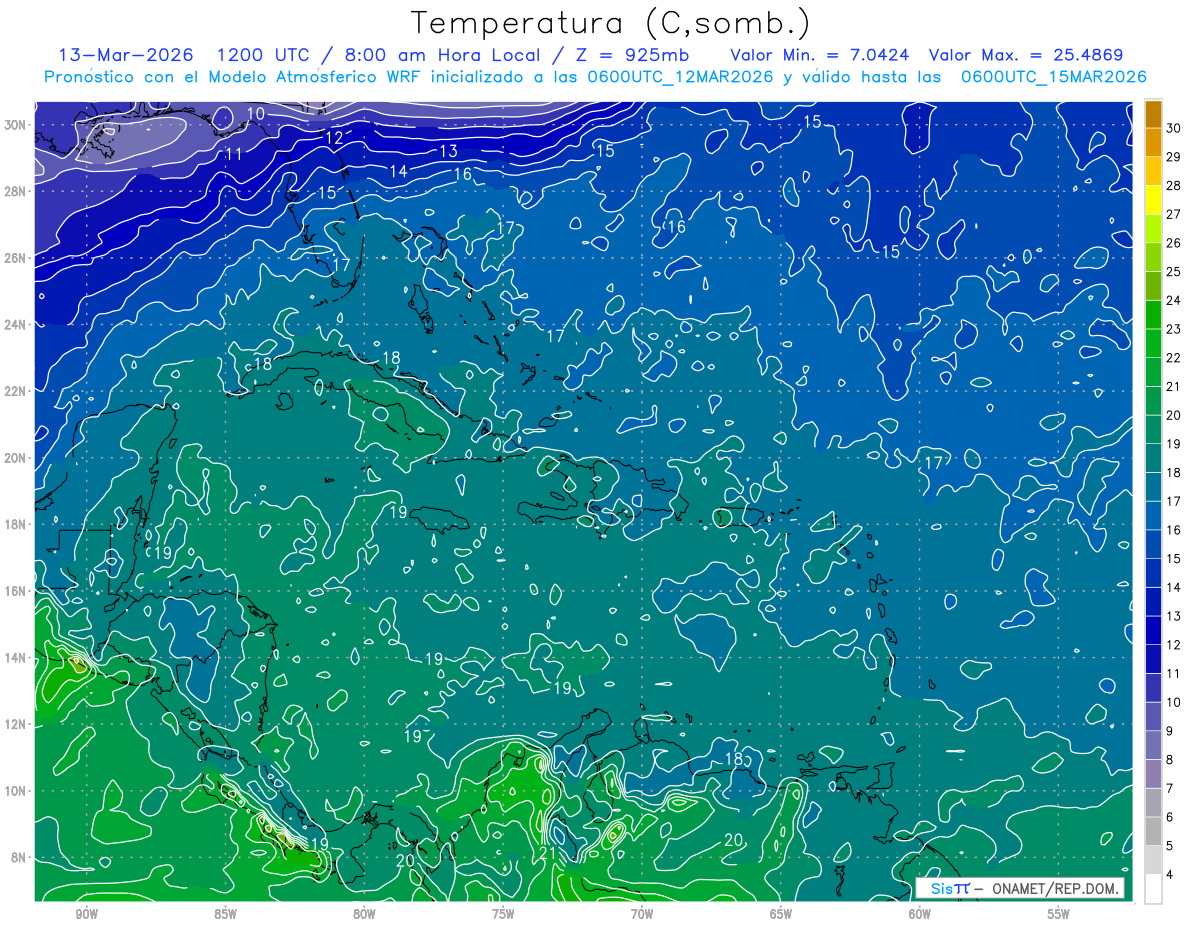Click the 8N latitude axis label
The height and width of the screenshot is (927, 1200).
point(20,858)
